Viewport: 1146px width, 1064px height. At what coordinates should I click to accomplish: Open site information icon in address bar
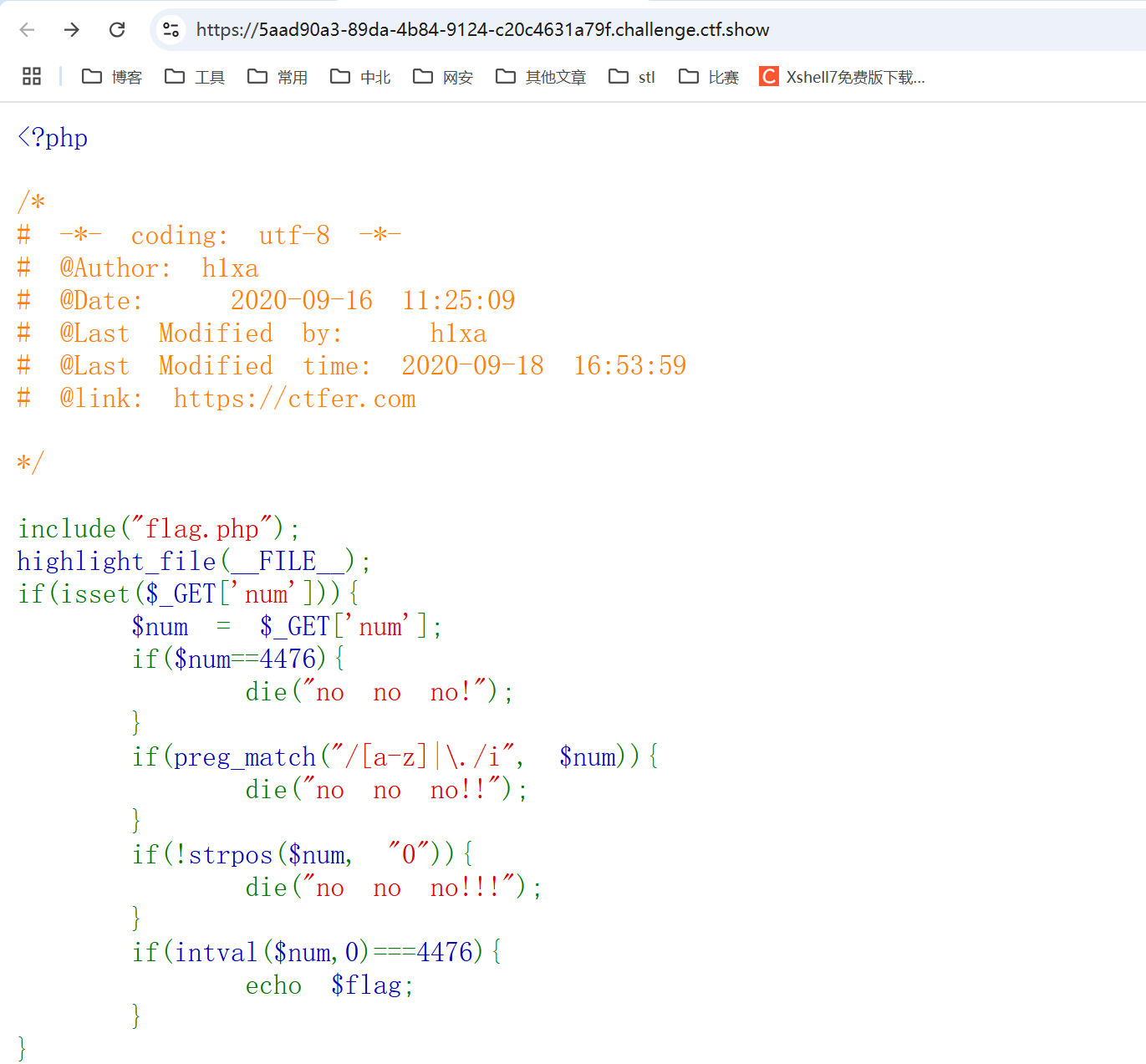(171, 30)
